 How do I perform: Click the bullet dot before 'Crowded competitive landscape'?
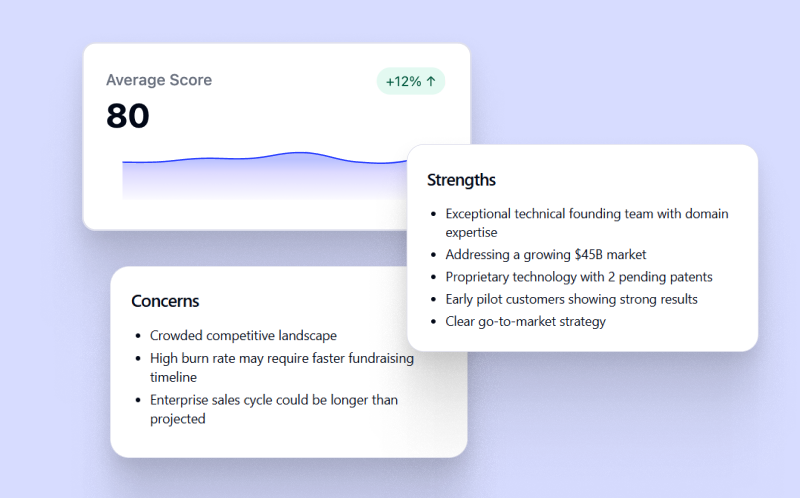(x=138, y=336)
